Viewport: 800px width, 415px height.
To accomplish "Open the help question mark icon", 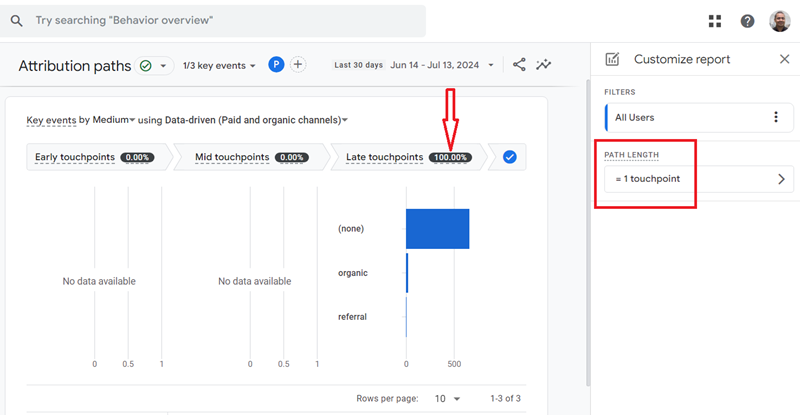I will 747,21.
